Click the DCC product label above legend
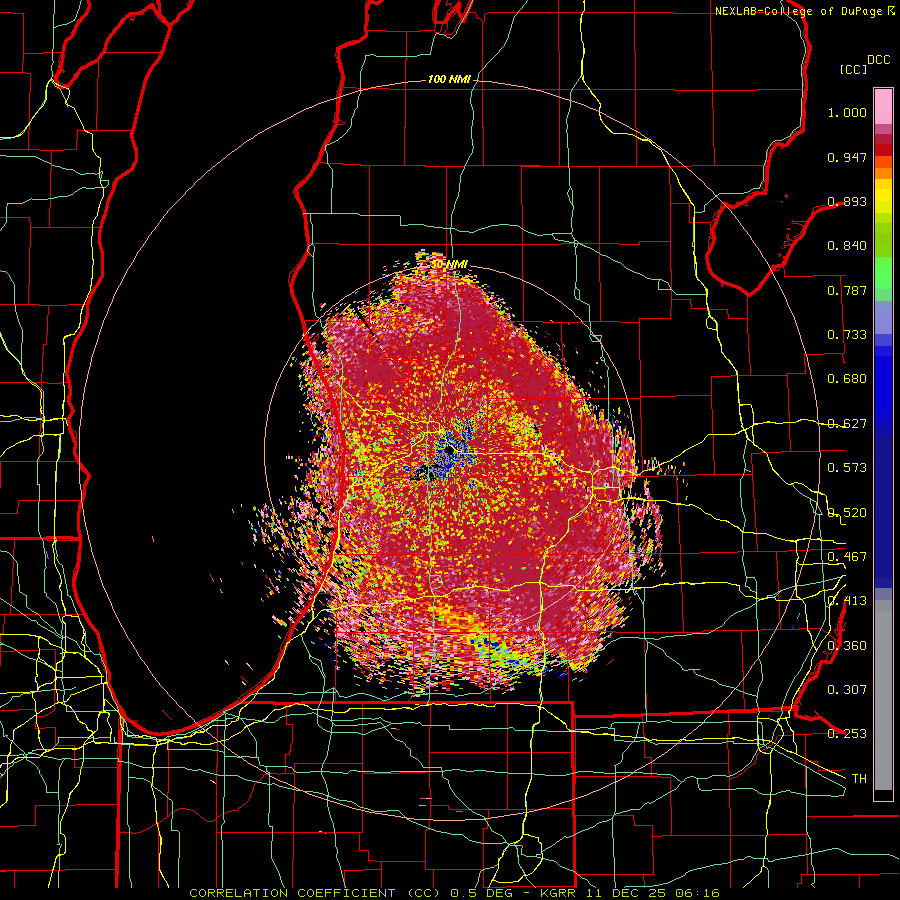 click(878, 60)
